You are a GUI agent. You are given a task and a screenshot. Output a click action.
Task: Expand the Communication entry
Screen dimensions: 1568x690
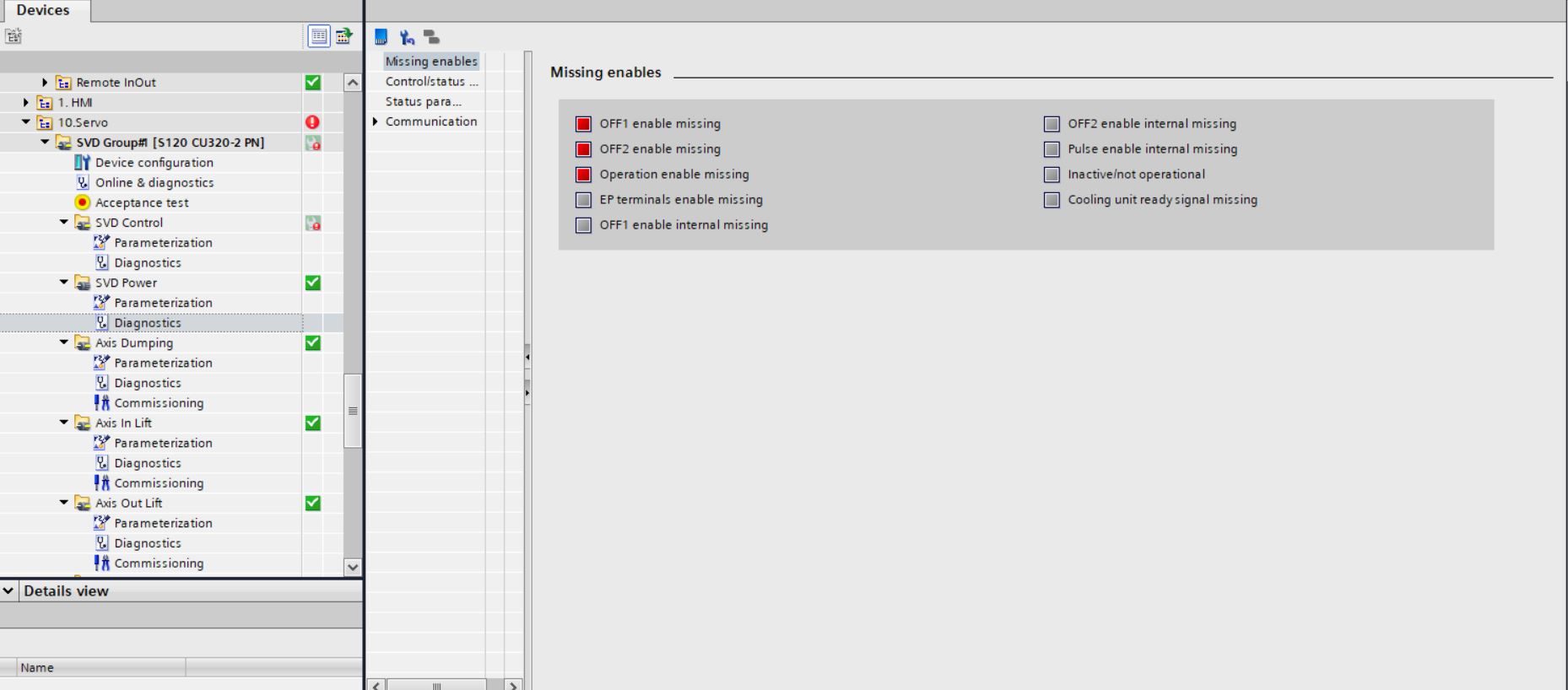tap(376, 121)
